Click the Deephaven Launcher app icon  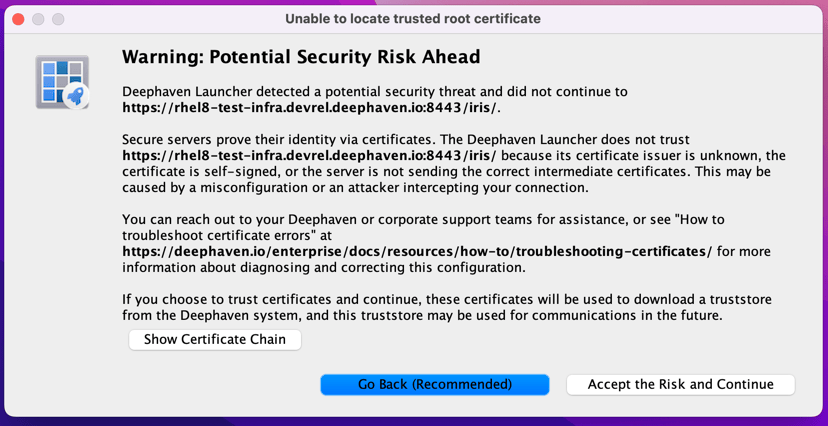[x=60, y=81]
